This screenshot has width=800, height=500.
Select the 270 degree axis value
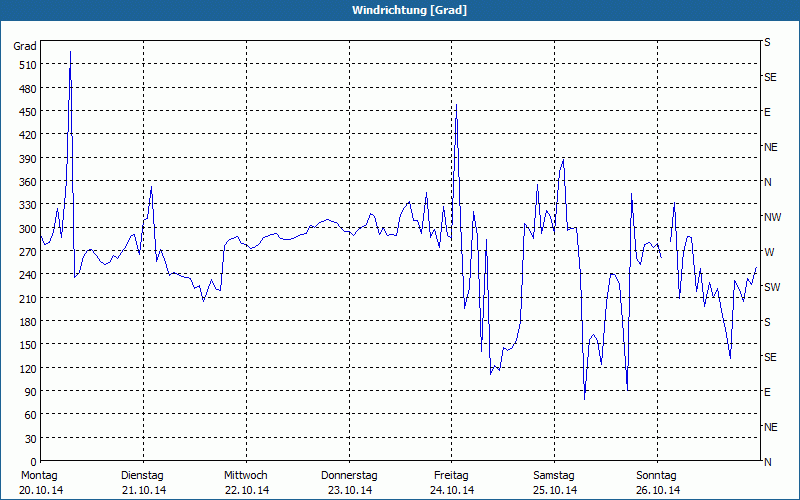pos(28,252)
